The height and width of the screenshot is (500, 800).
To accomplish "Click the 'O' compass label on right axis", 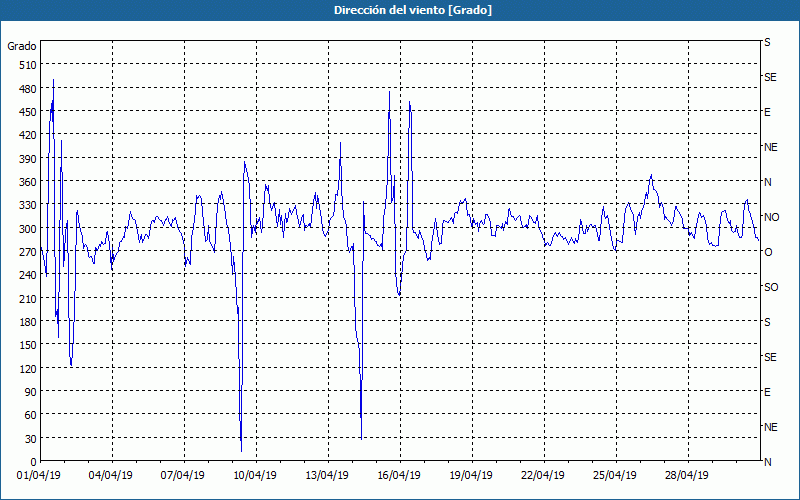I will [768, 252].
